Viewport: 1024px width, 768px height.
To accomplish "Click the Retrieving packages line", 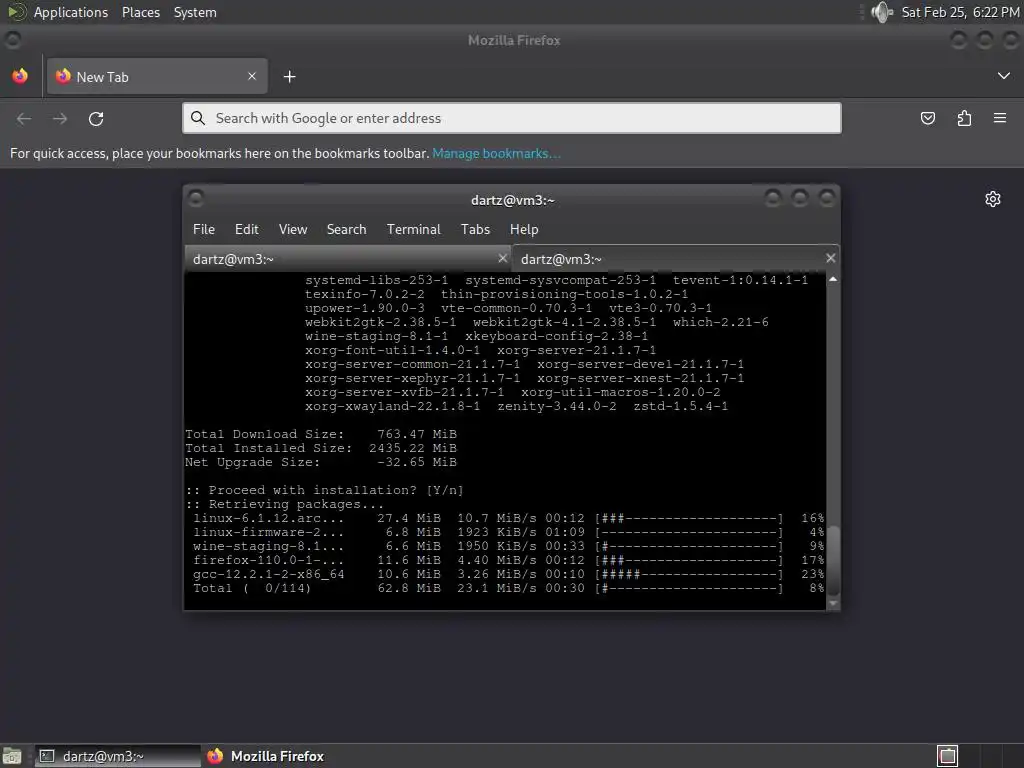I will tap(284, 504).
